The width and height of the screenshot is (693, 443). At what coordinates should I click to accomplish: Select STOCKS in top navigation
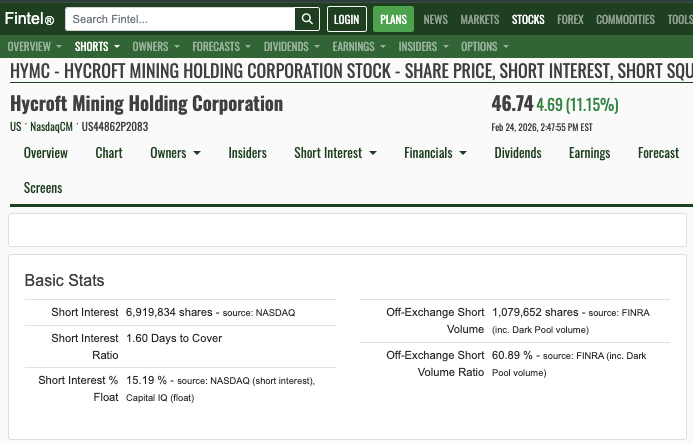tap(528, 19)
